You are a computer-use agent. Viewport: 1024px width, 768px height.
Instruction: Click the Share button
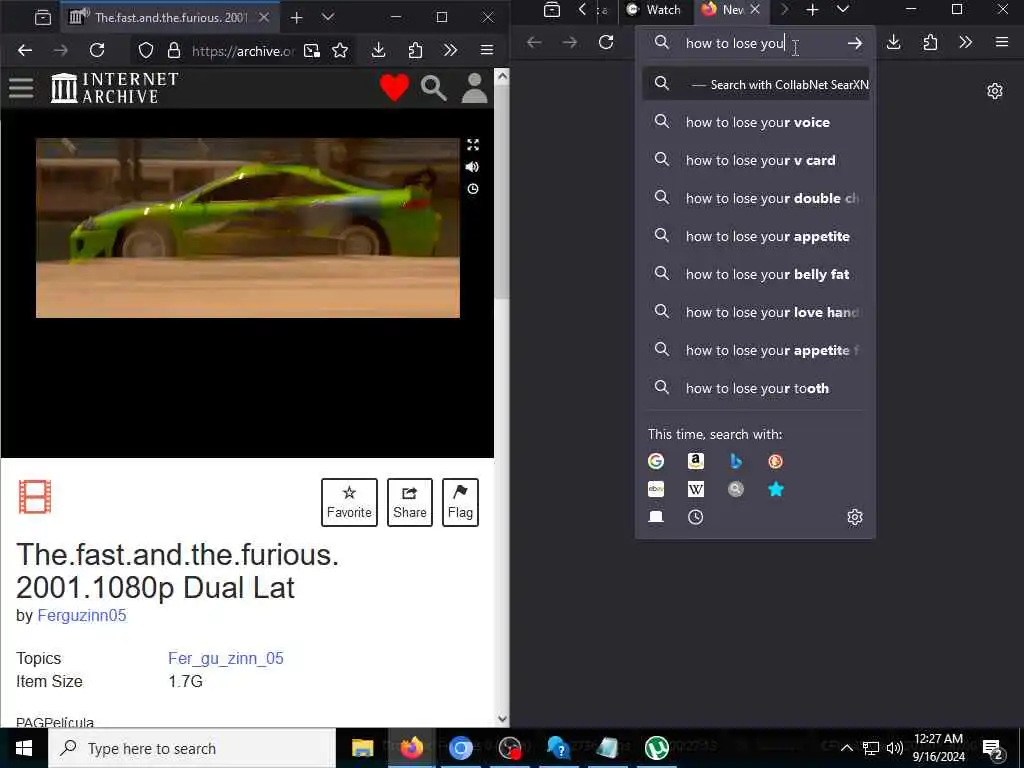(409, 502)
